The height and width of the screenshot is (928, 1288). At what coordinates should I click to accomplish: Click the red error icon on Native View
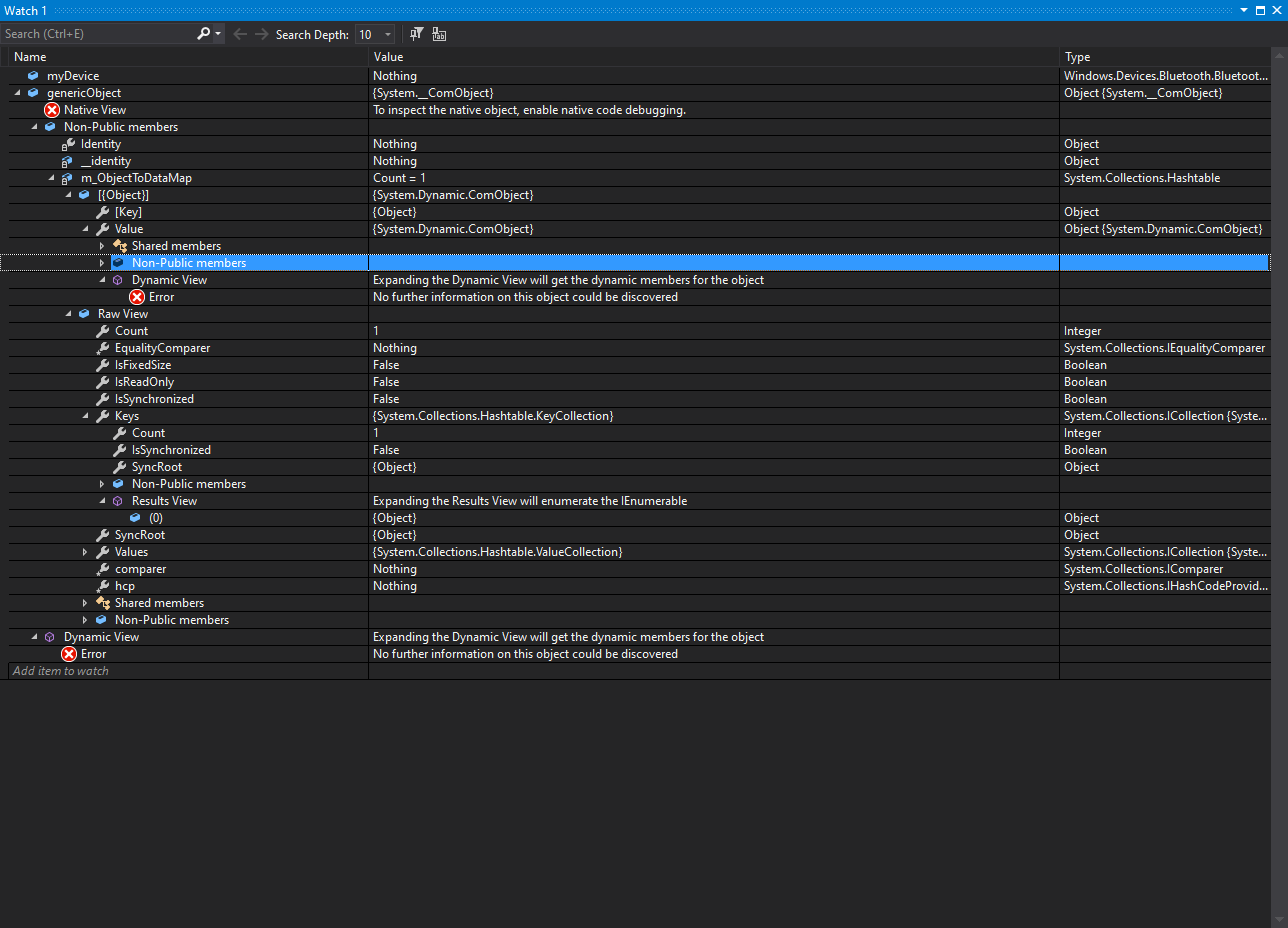52,110
